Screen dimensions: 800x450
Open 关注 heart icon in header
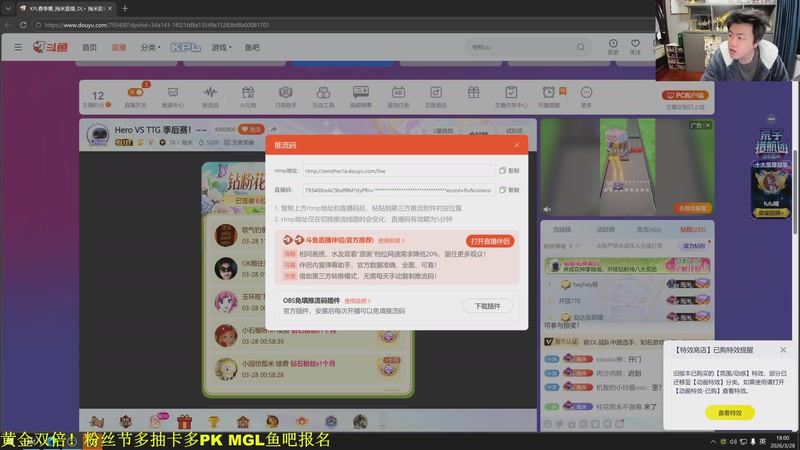point(635,47)
